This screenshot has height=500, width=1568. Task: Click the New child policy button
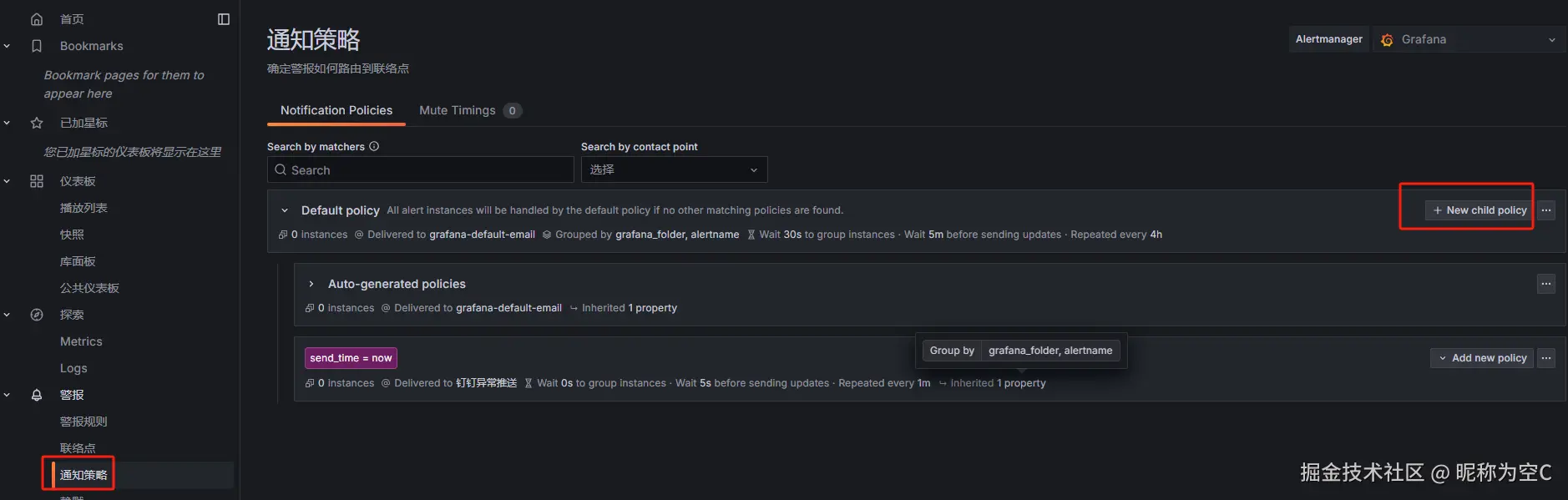point(1479,210)
